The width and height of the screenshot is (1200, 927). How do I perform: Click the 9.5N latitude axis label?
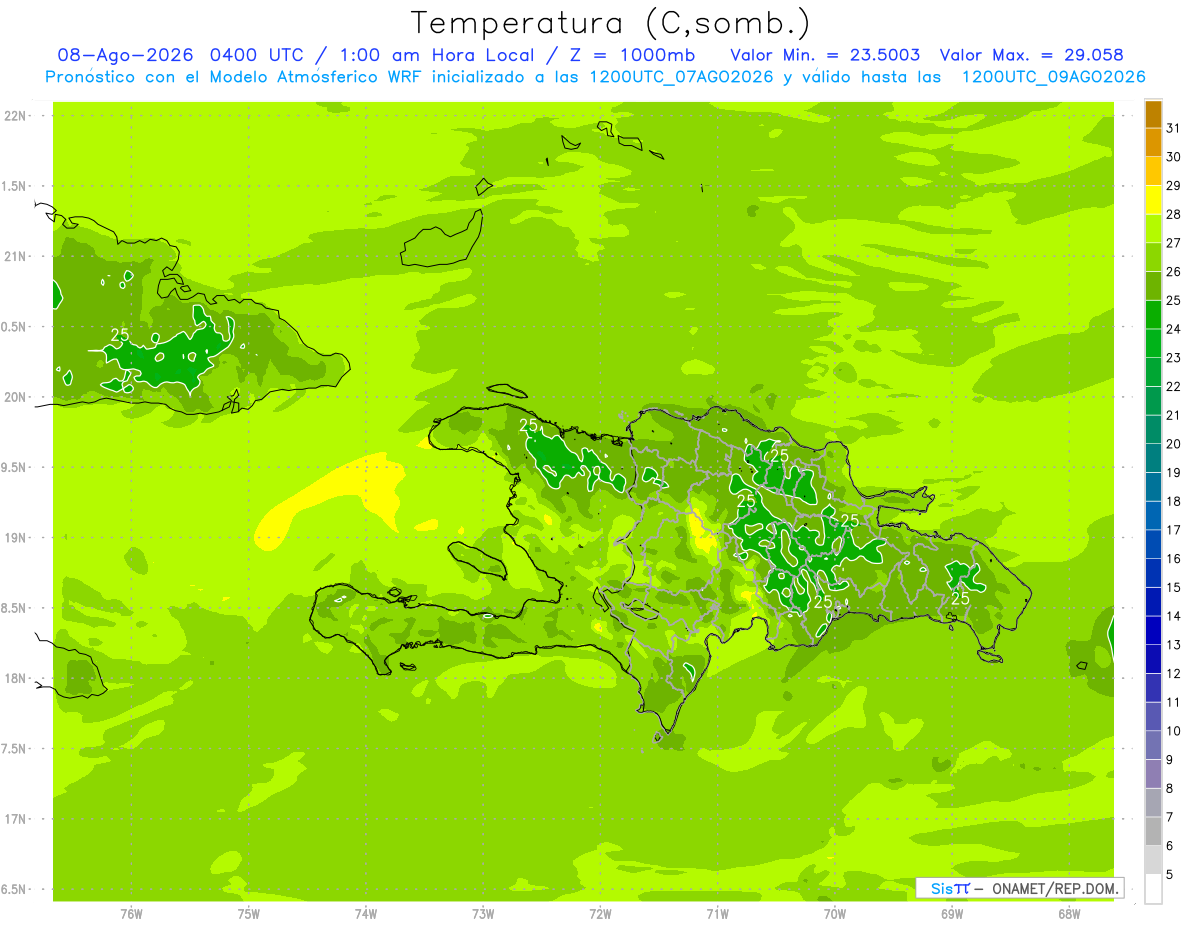point(15,467)
